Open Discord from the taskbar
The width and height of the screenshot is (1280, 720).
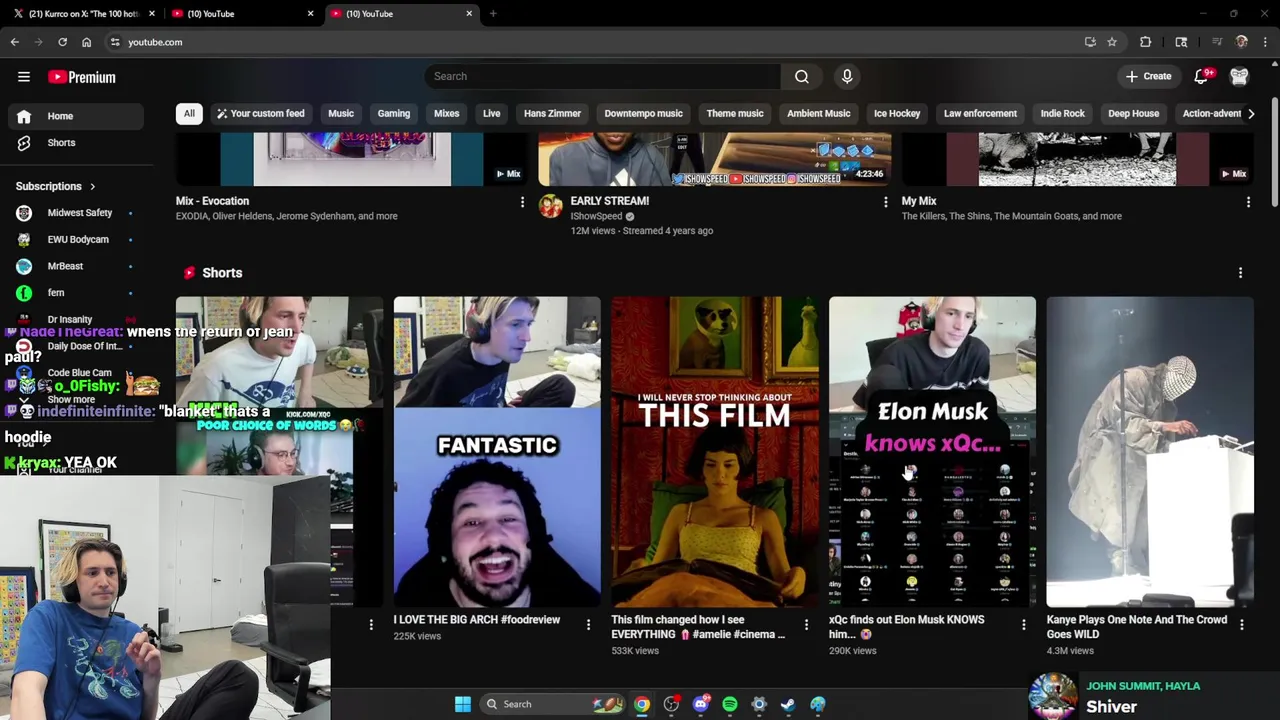[701, 704]
